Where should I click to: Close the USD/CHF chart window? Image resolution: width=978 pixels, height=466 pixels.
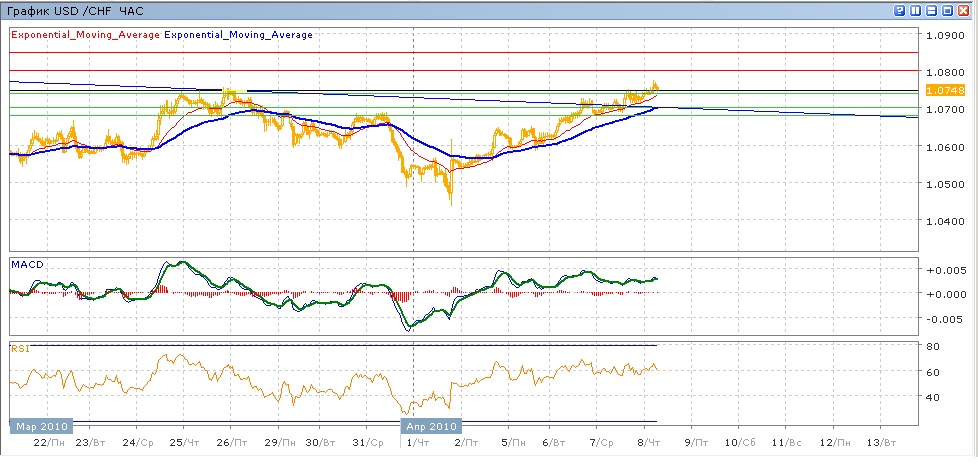tap(965, 11)
